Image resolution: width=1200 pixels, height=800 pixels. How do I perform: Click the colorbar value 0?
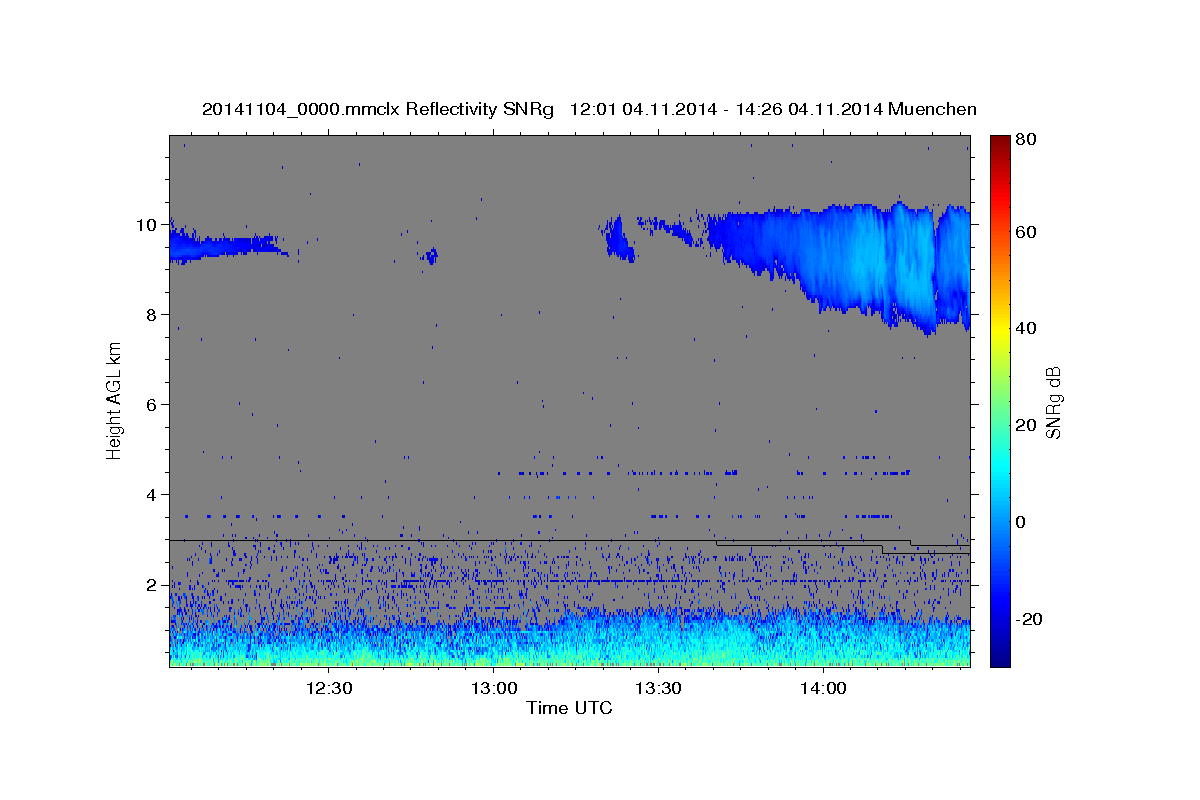pos(1020,523)
